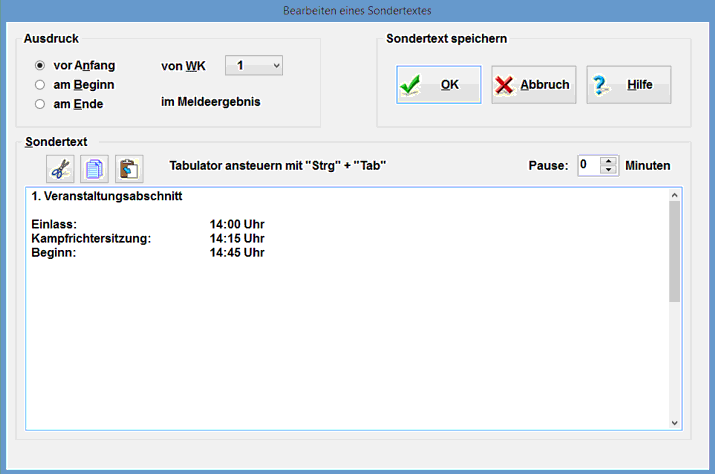The image size is (715, 474).
Task: Open Hilfe with the help button
Action: coord(628,85)
